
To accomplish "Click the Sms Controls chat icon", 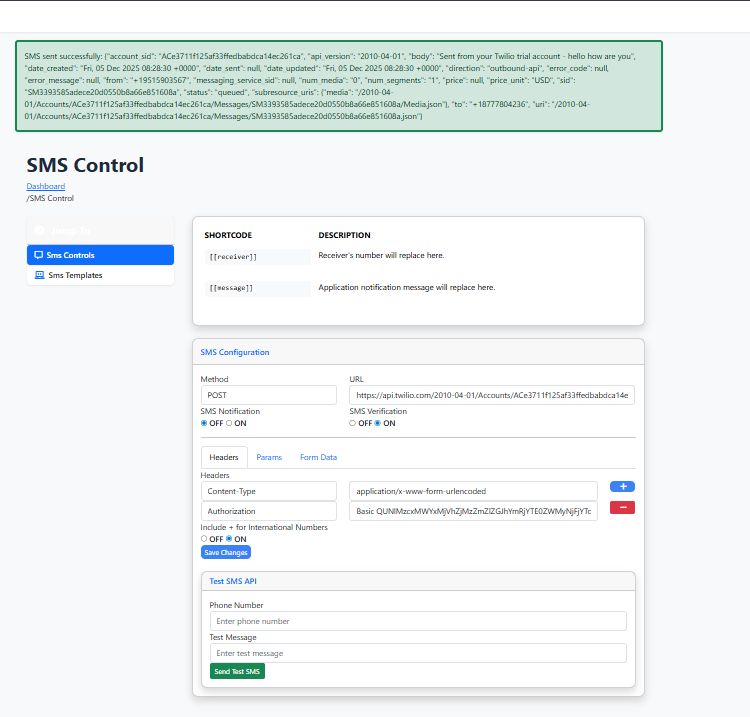I will [39, 256].
